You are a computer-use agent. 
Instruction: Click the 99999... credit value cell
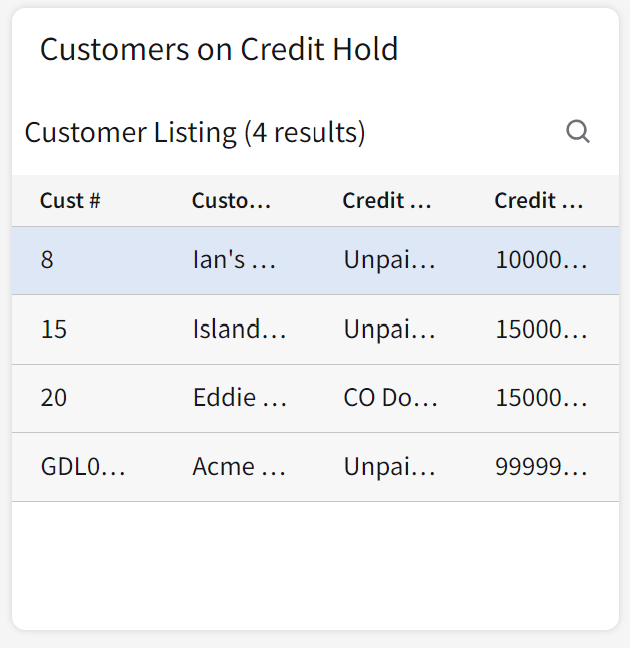(541, 467)
